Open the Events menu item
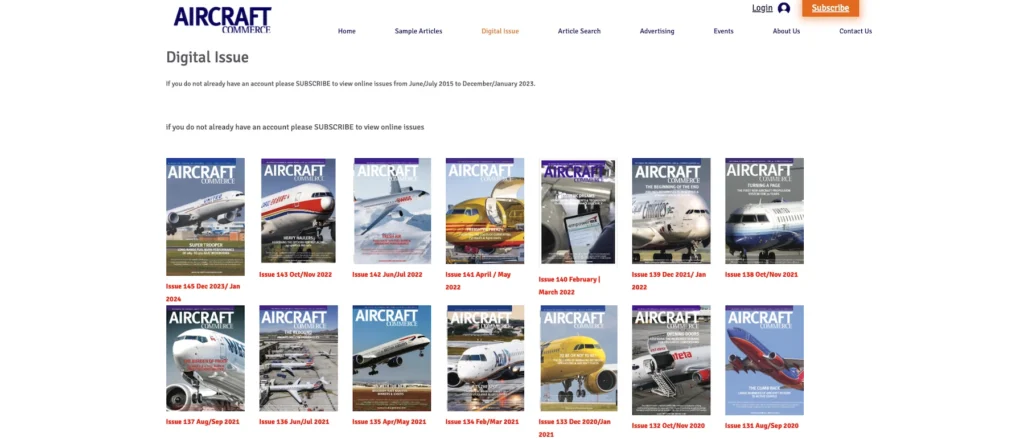The width and height of the screenshot is (1024, 439). (x=724, y=31)
